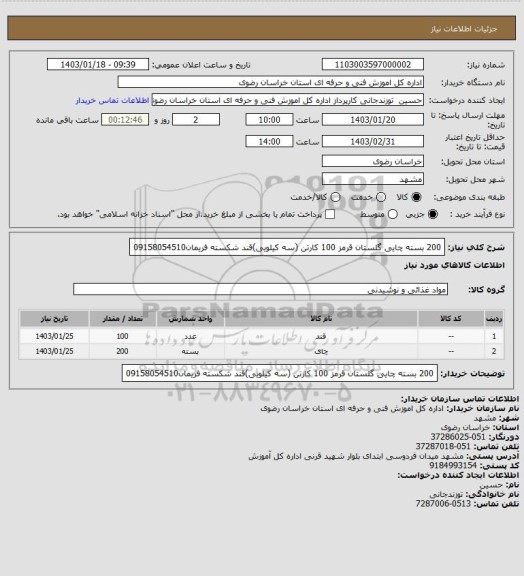Click the validity time field 14:00
524x576 pixels.
[x=269, y=141]
